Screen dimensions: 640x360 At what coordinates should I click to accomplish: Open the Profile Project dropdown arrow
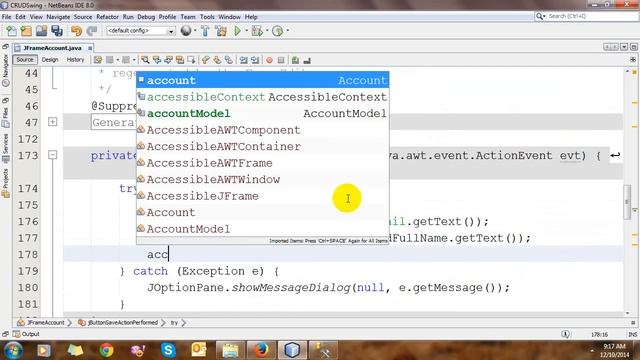[288, 31]
